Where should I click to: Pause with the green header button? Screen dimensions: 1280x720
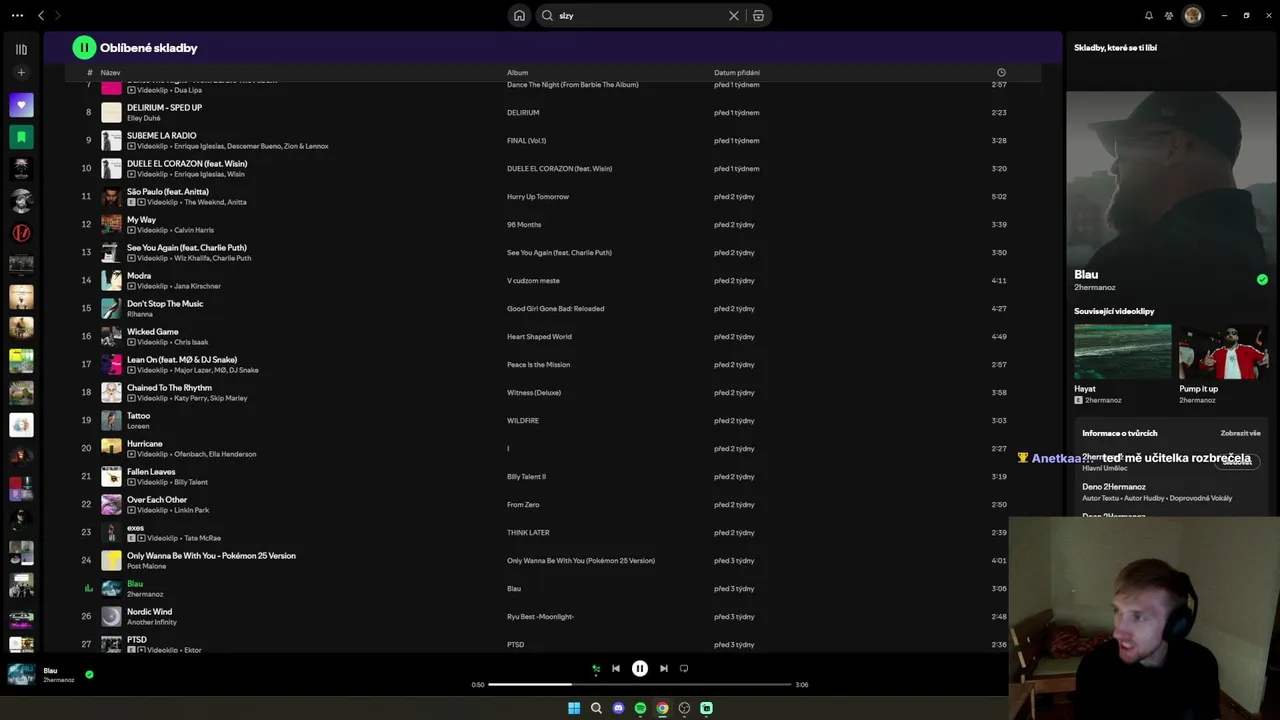point(84,47)
